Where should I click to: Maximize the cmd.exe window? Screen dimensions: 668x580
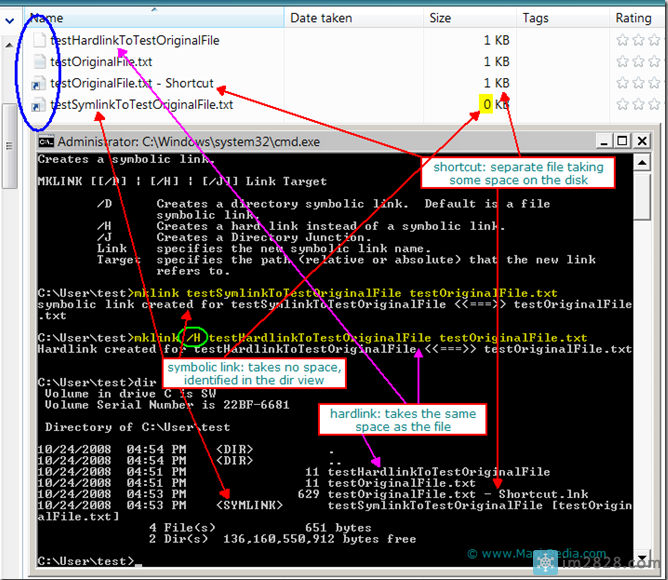(622, 142)
